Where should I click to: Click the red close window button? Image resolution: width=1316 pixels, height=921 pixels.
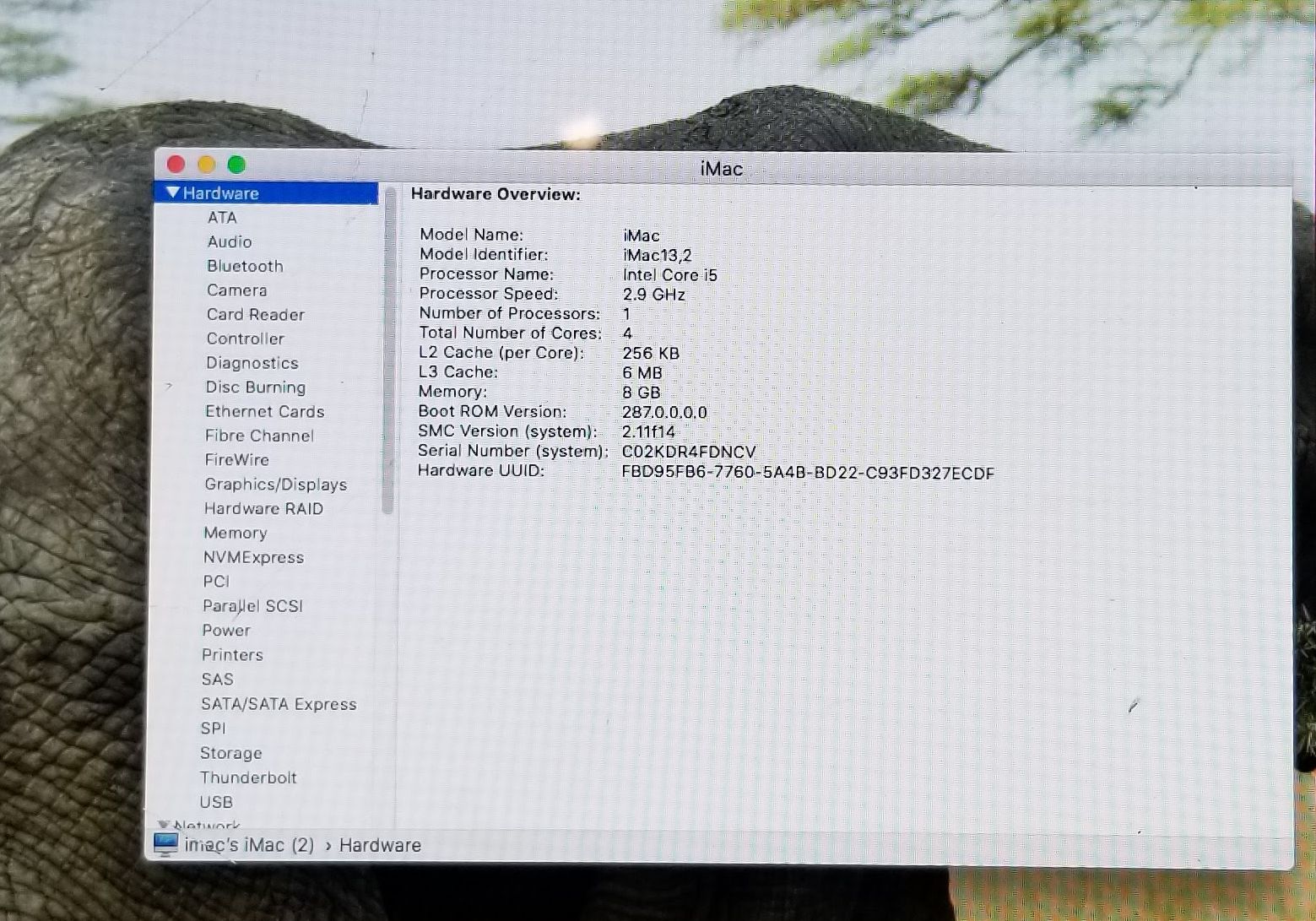coord(176,164)
